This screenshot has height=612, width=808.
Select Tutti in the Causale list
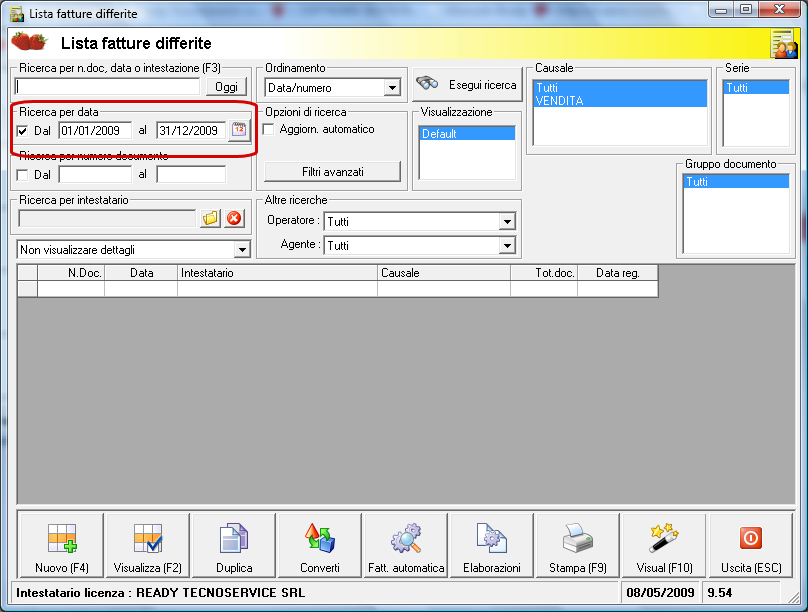[620, 88]
